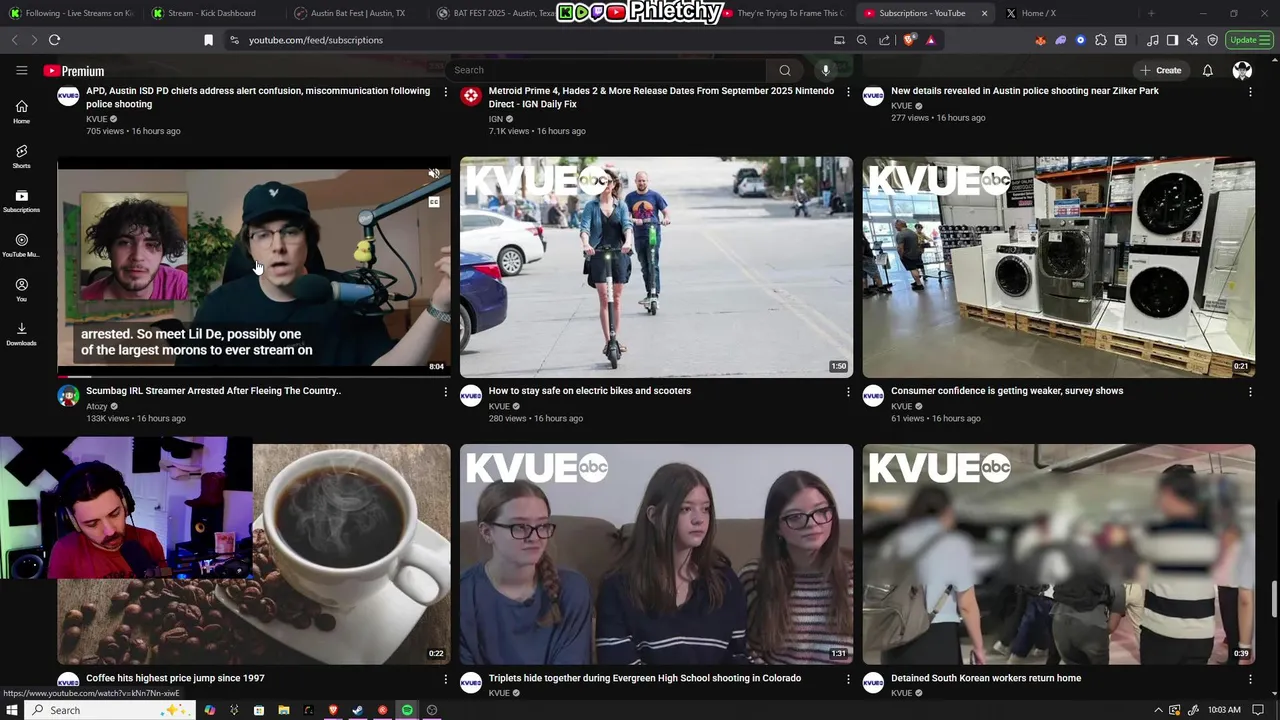Click the browser address bar URL

(x=316, y=40)
